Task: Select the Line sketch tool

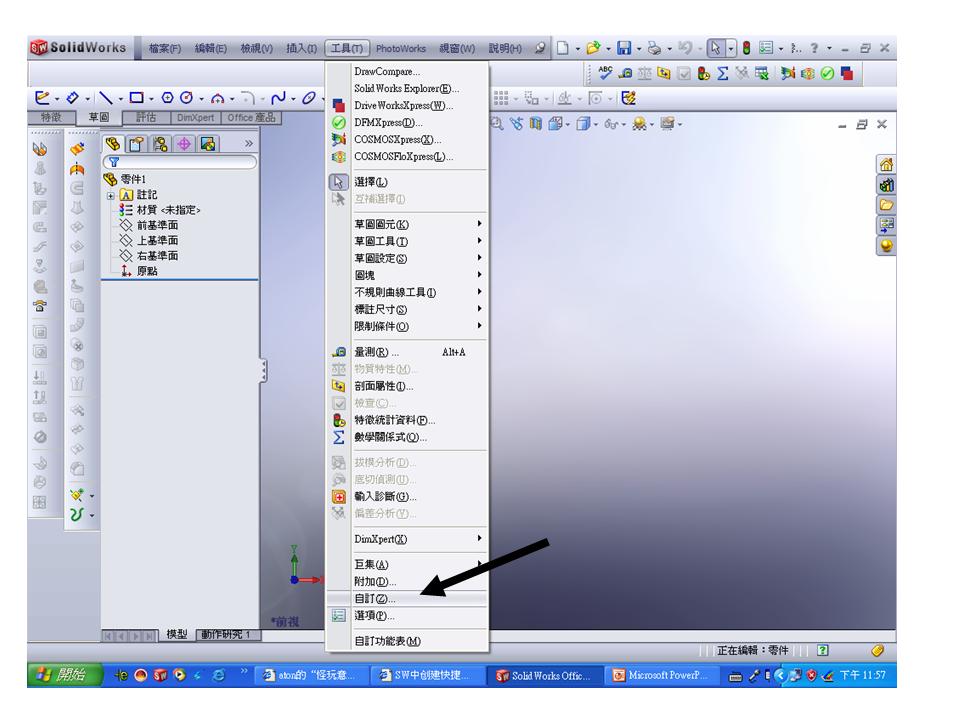Action: [x=106, y=98]
